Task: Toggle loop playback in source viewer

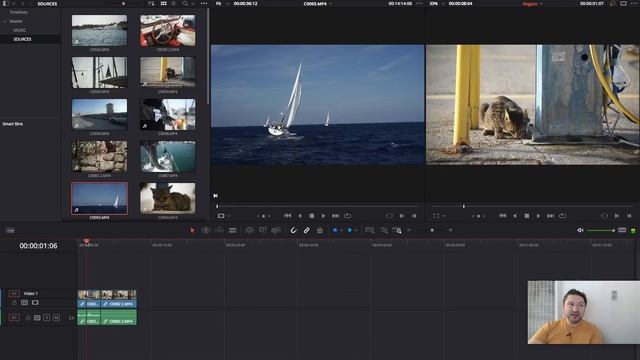Action: point(347,216)
